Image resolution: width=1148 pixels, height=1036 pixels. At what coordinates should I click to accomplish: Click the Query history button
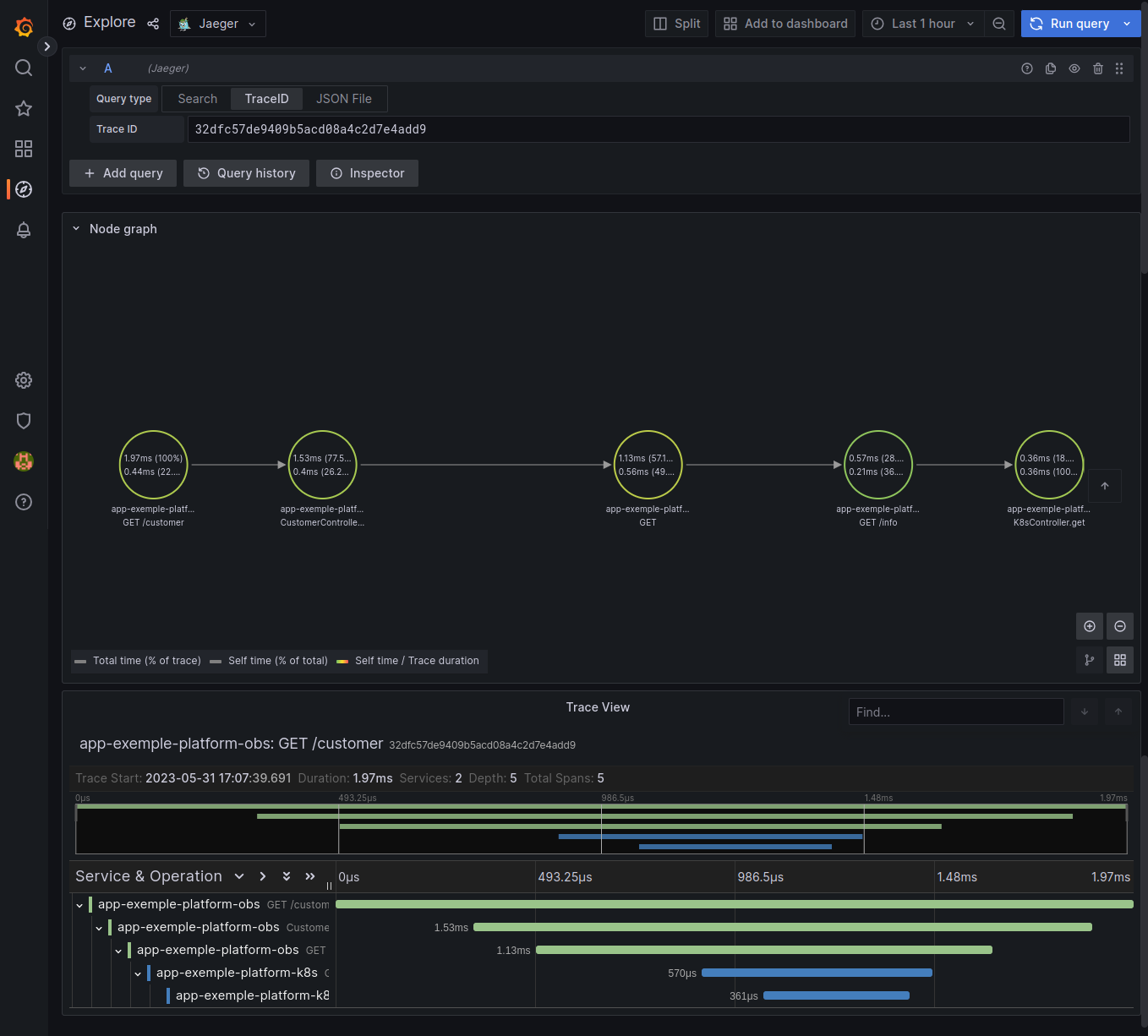[246, 173]
